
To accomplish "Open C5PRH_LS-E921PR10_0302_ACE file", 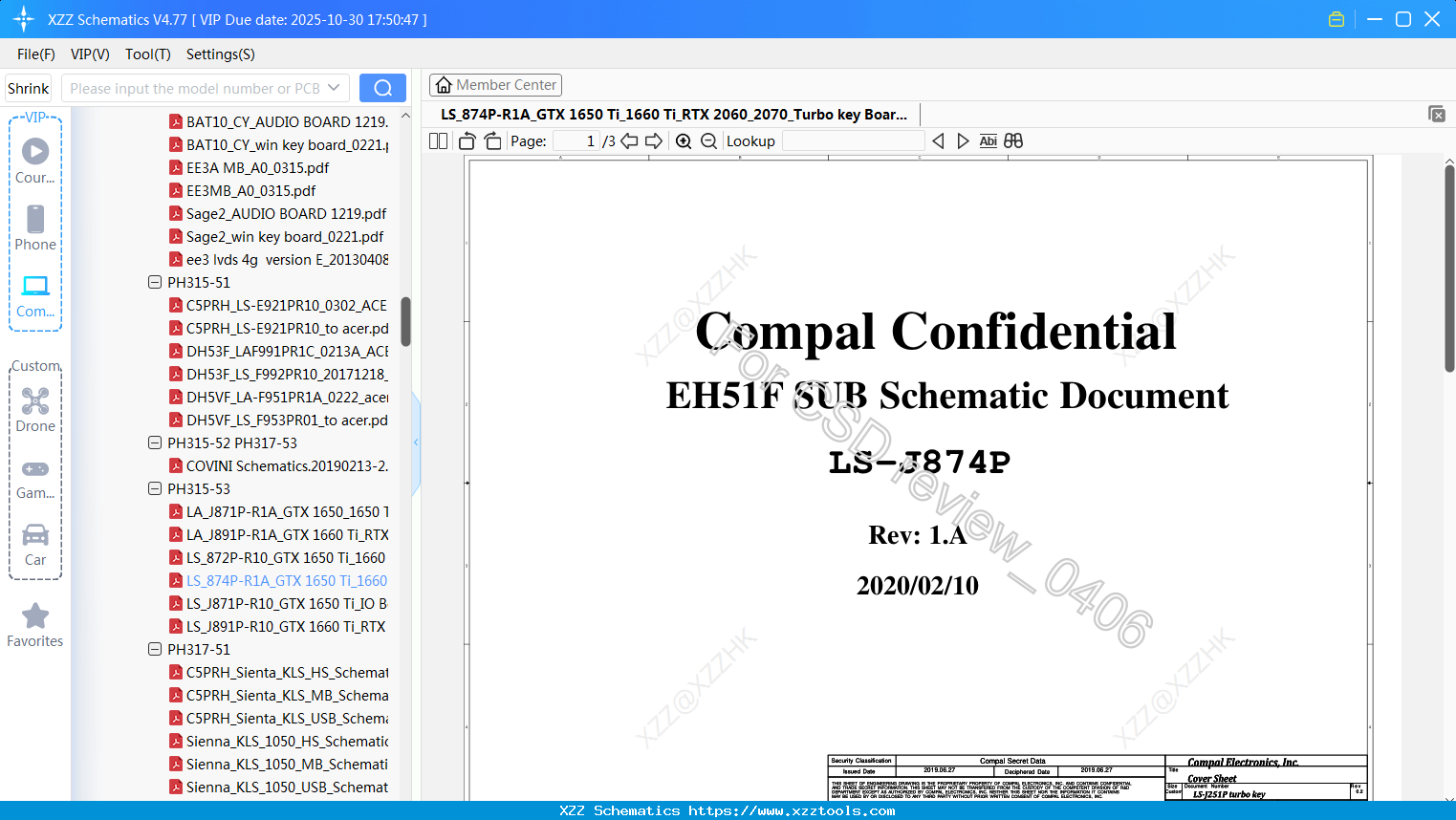I will (279, 306).
